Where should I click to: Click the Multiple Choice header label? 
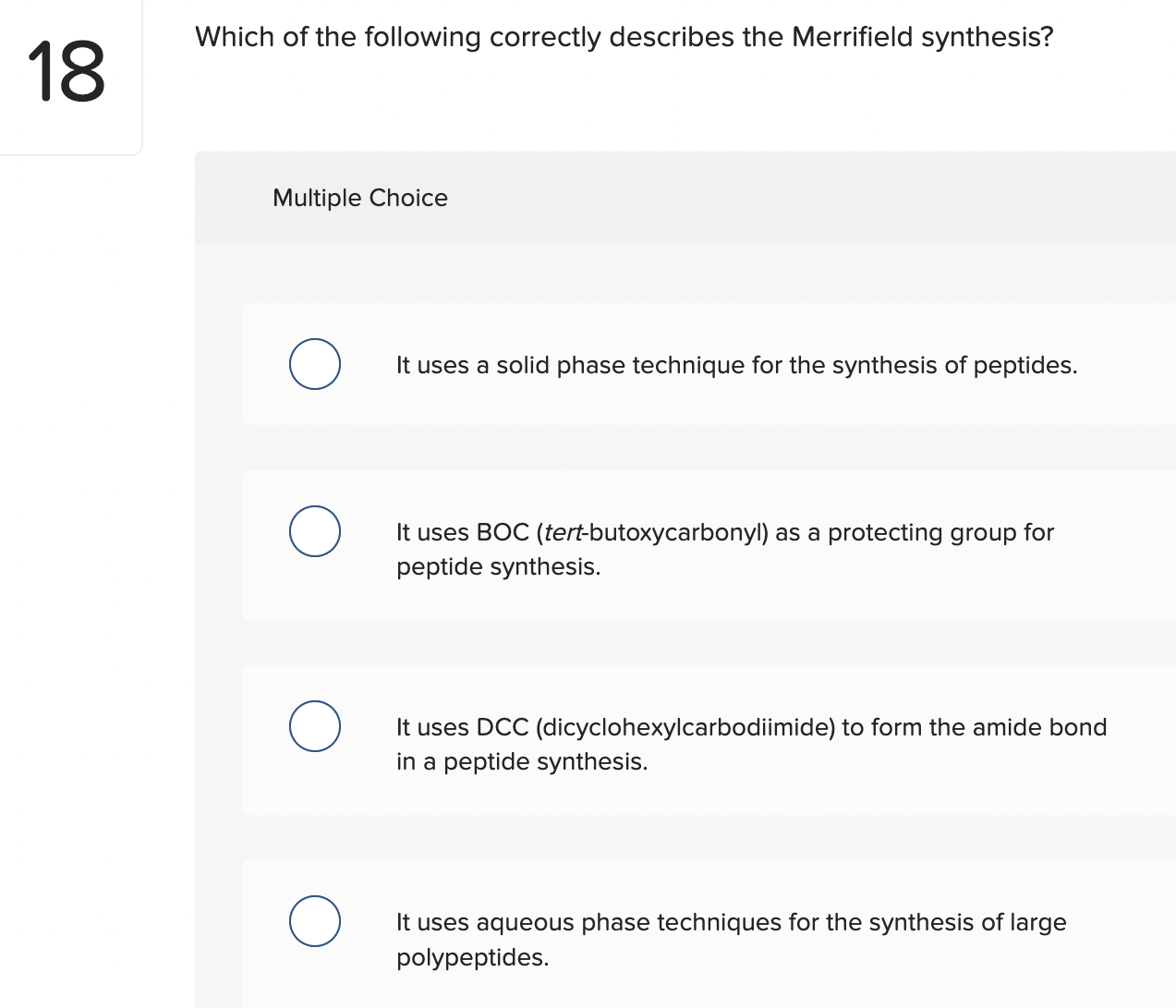point(360,198)
